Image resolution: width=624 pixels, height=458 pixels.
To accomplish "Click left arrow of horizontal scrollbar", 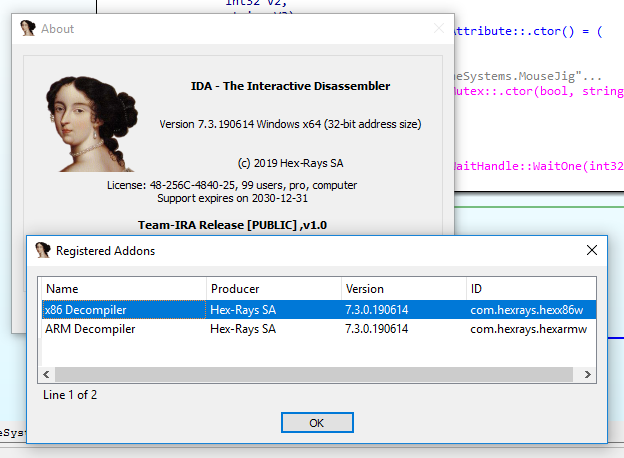I will pos(46,374).
